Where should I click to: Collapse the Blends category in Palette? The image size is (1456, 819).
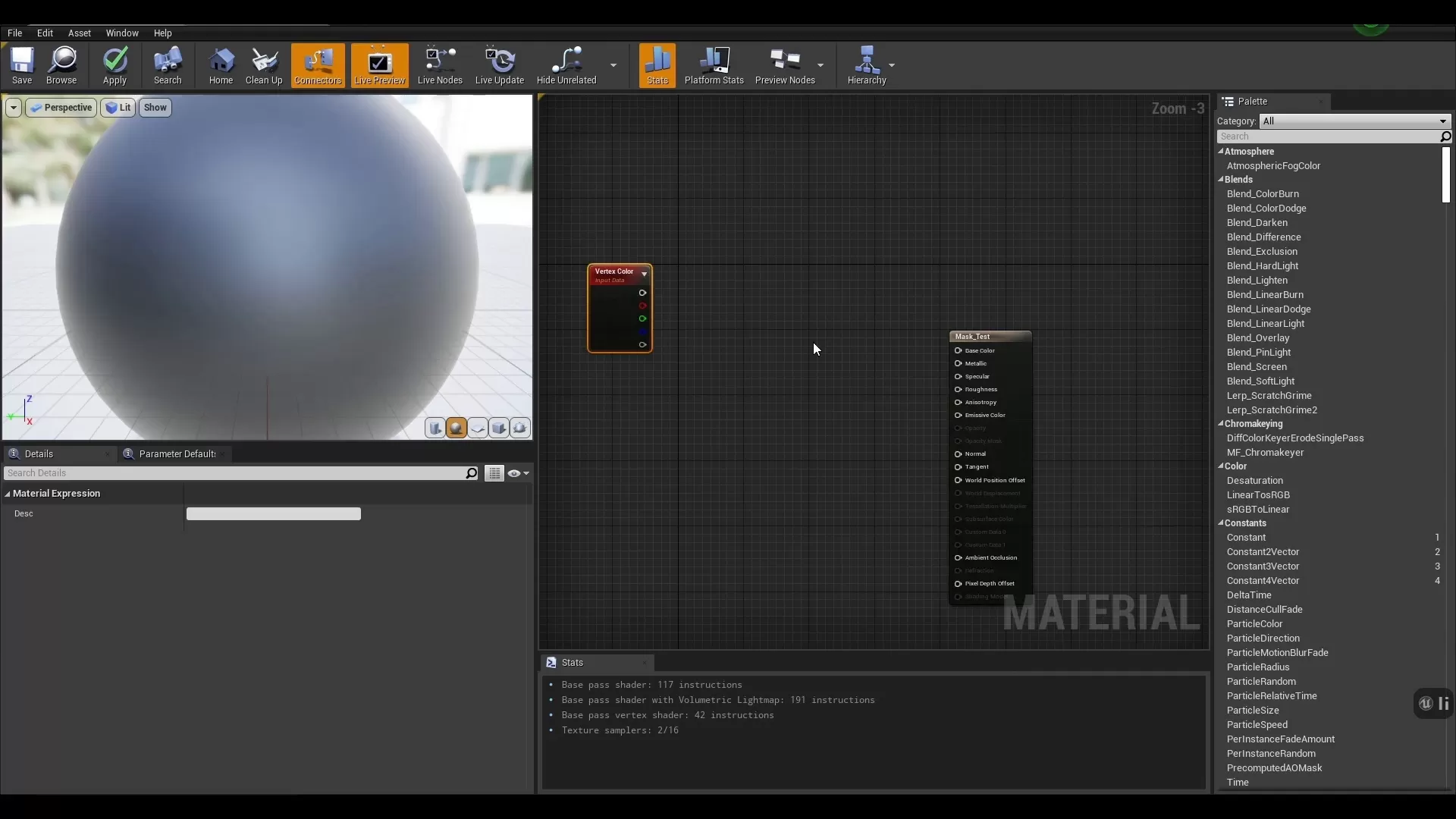(1222, 180)
